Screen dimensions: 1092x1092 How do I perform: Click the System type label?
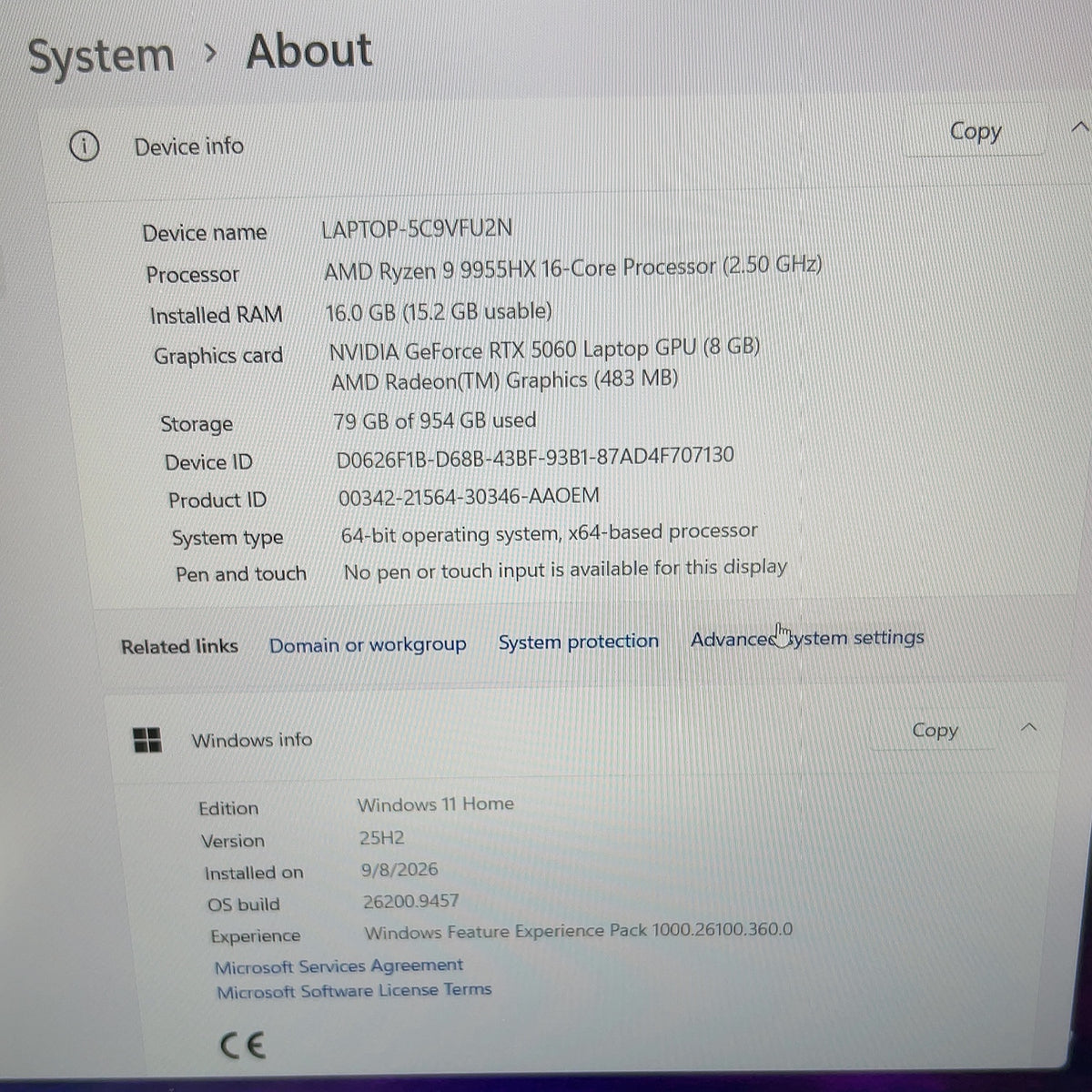click(x=227, y=538)
